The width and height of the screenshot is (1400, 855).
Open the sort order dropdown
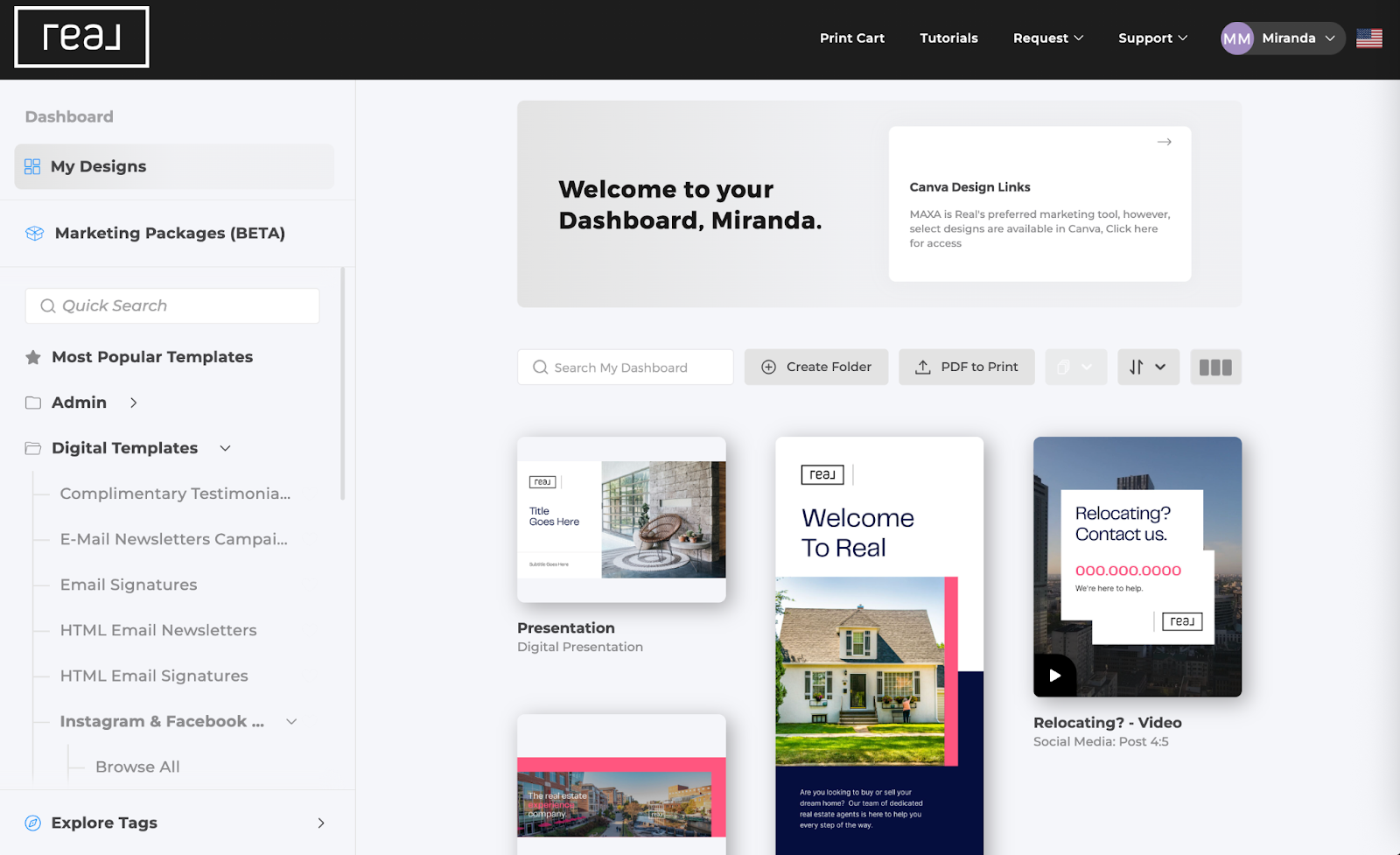(1147, 368)
